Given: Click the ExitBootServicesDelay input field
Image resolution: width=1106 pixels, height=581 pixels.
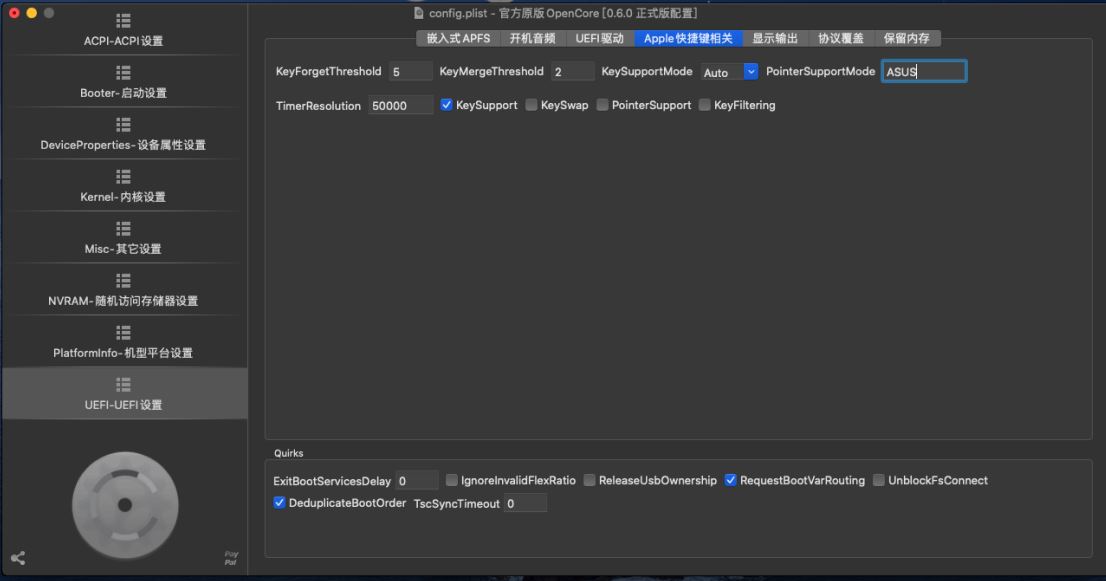Looking at the screenshot, I should (417, 481).
